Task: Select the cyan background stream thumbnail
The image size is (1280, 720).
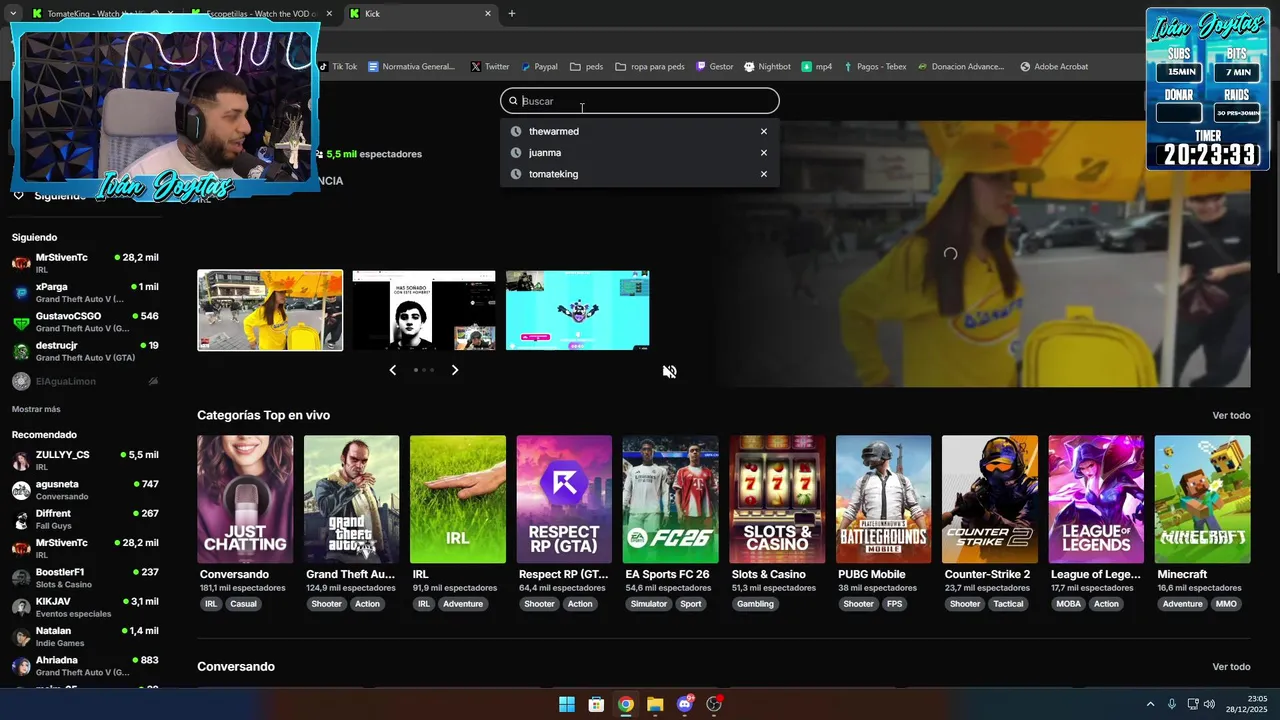Action: click(578, 310)
